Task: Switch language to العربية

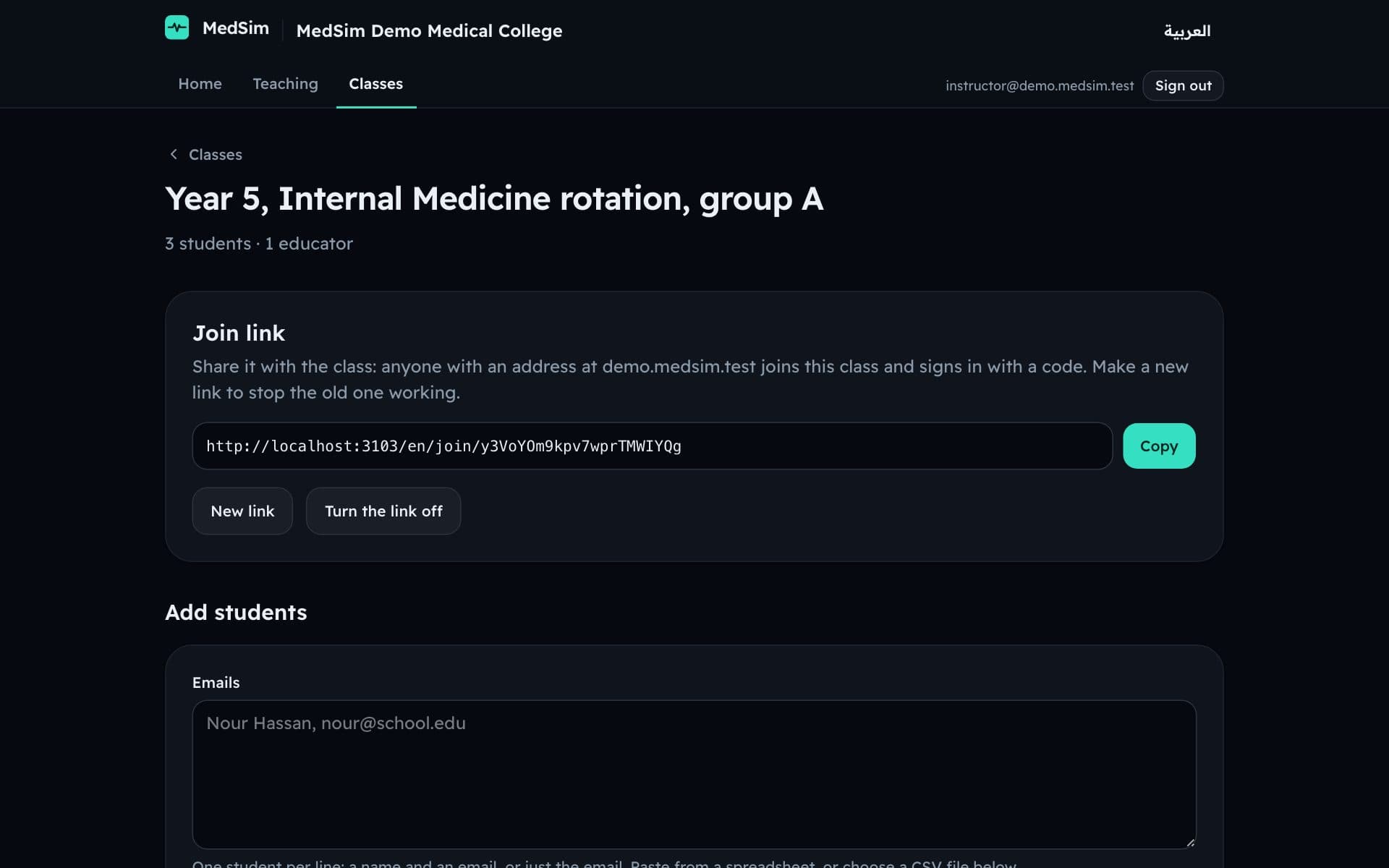Action: click(x=1187, y=31)
